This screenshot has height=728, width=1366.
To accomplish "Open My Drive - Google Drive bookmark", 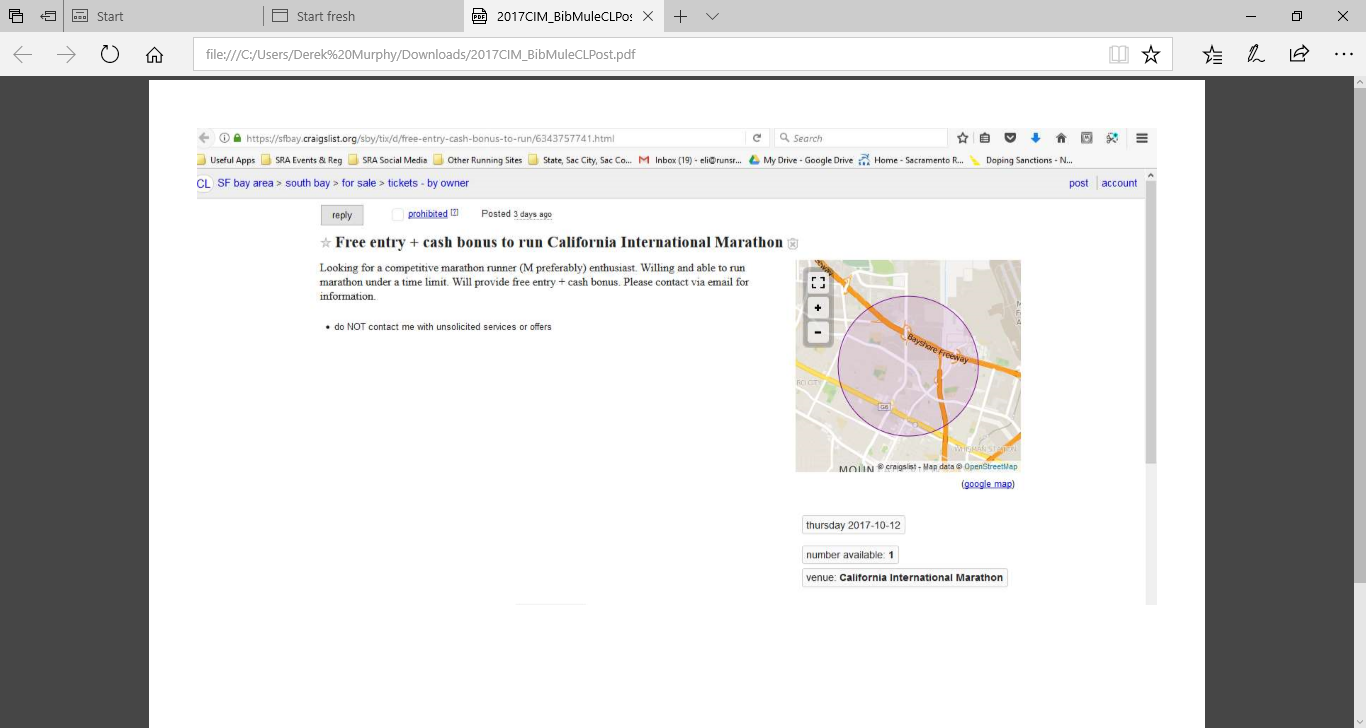I will coord(801,160).
